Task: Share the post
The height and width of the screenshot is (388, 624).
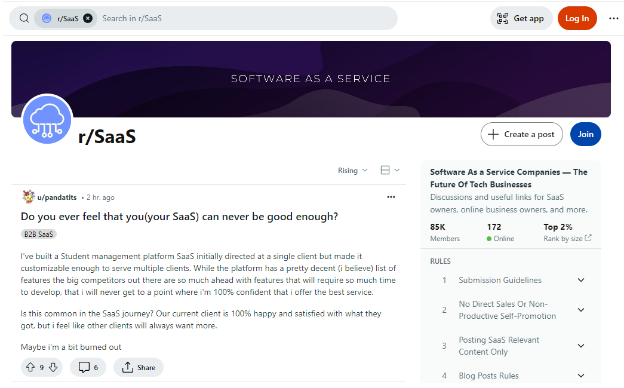Action: [x=138, y=367]
